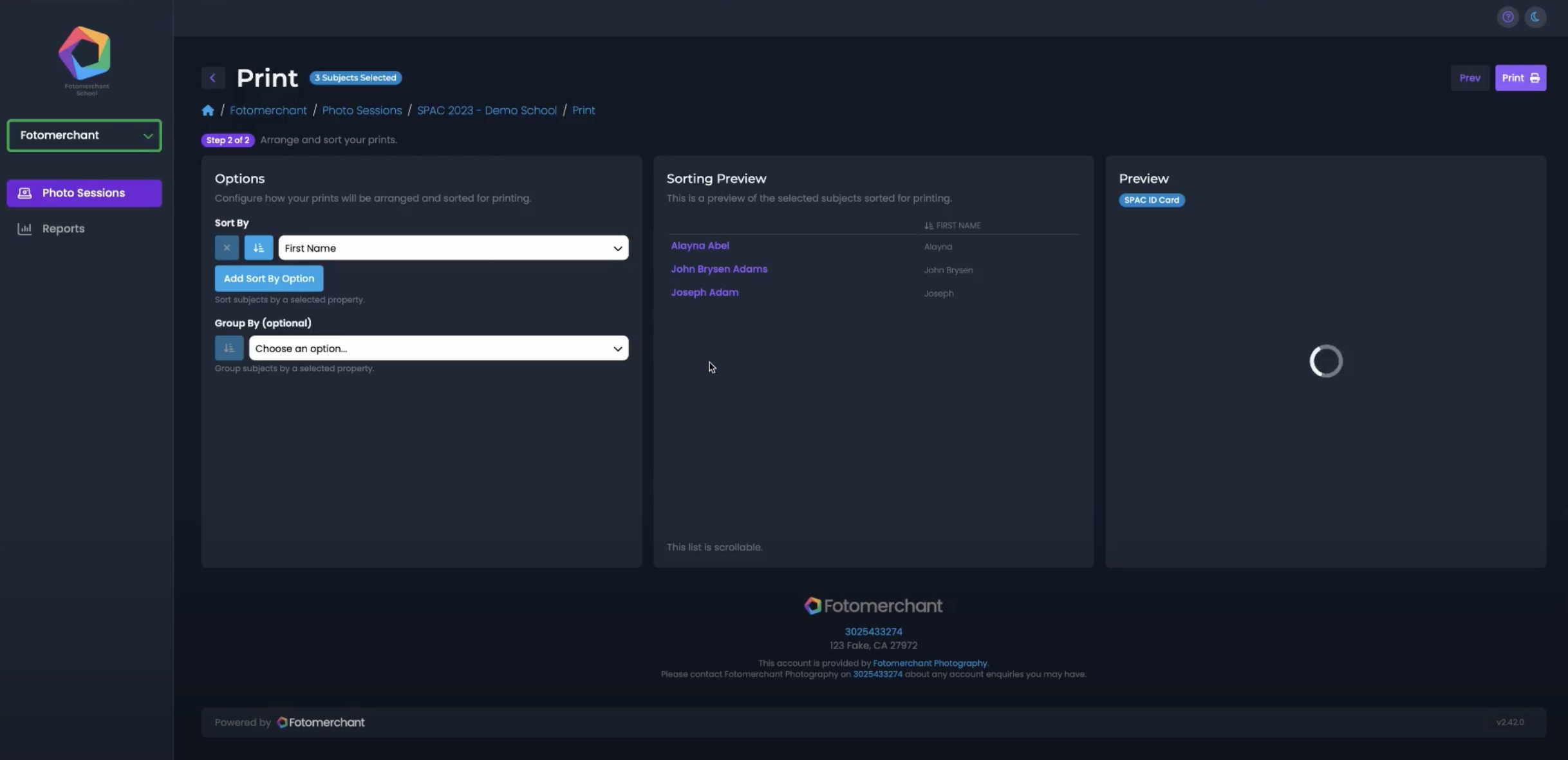Select subject Alayna Abel
The image size is (1568, 760).
(x=700, y=246)
